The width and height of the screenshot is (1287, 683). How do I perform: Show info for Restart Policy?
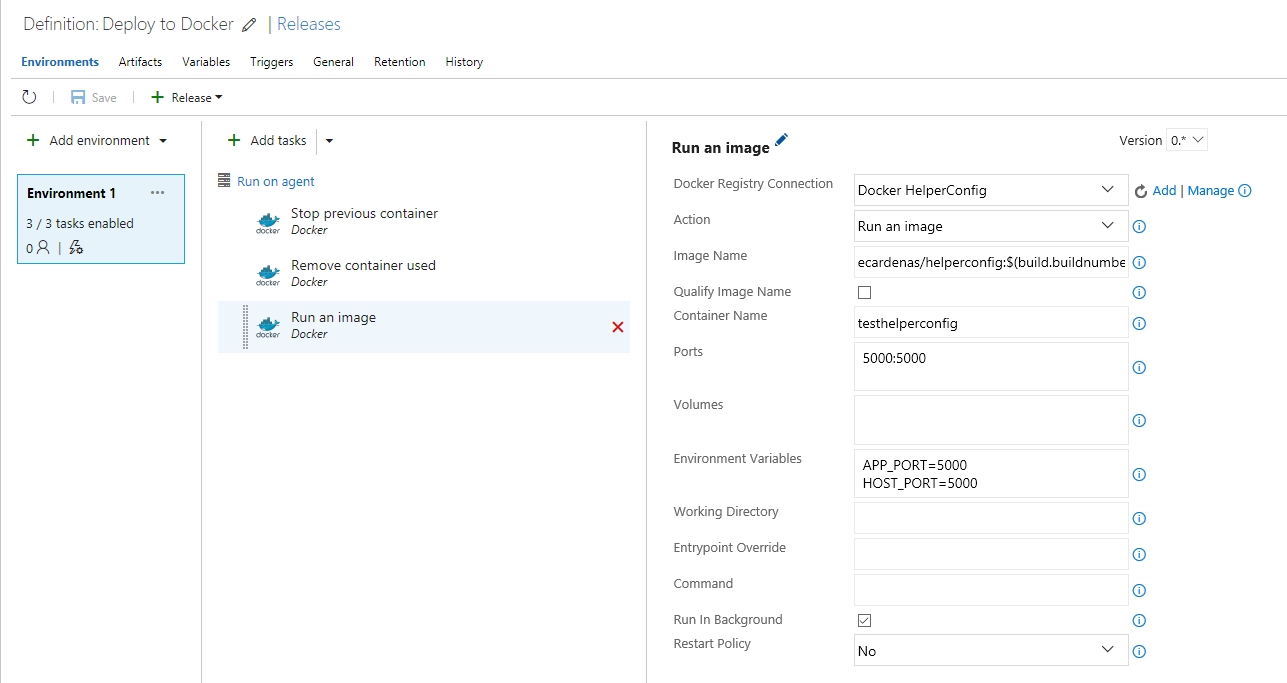[1139, 652]
